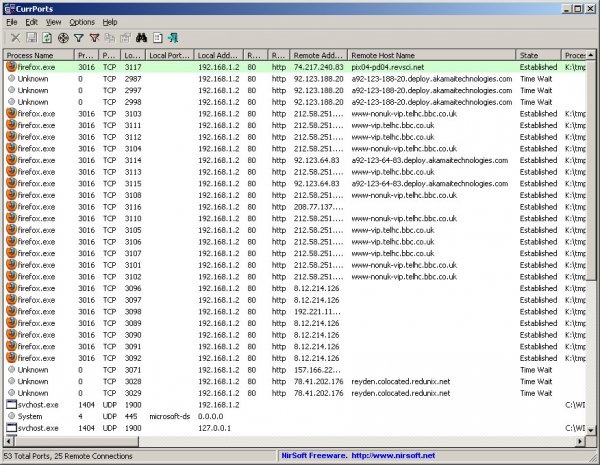Screen dimensions: 600x465
Task: Click the green Refresh toolbar icon
Action: pos(47,37)
